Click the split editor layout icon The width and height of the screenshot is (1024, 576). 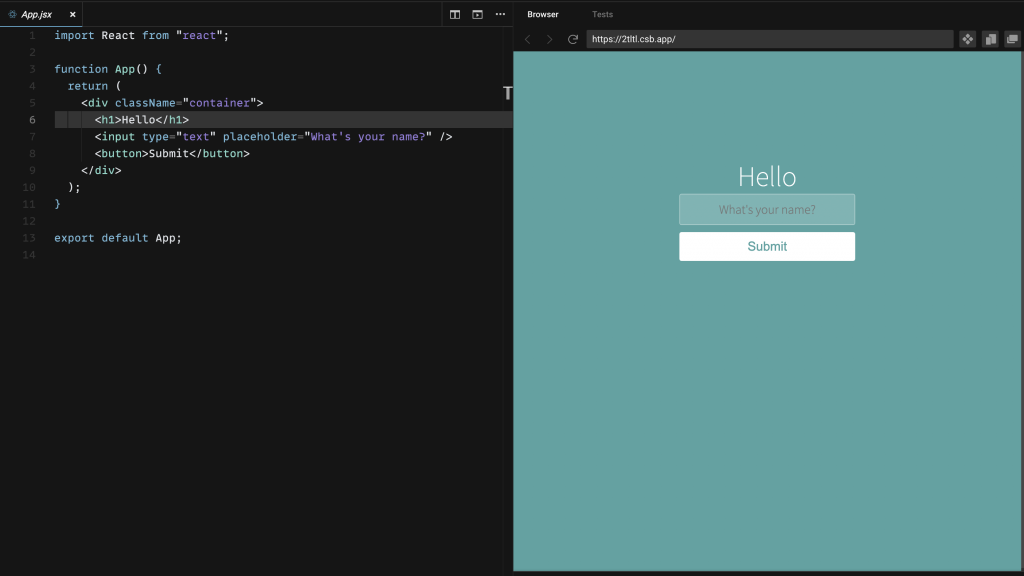click(455, 14)
